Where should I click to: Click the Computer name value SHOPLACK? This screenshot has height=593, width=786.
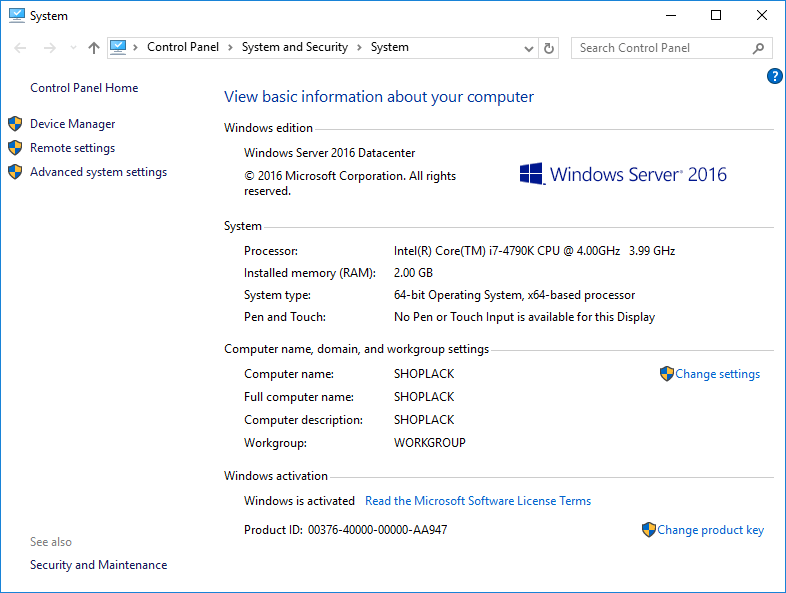424,374
